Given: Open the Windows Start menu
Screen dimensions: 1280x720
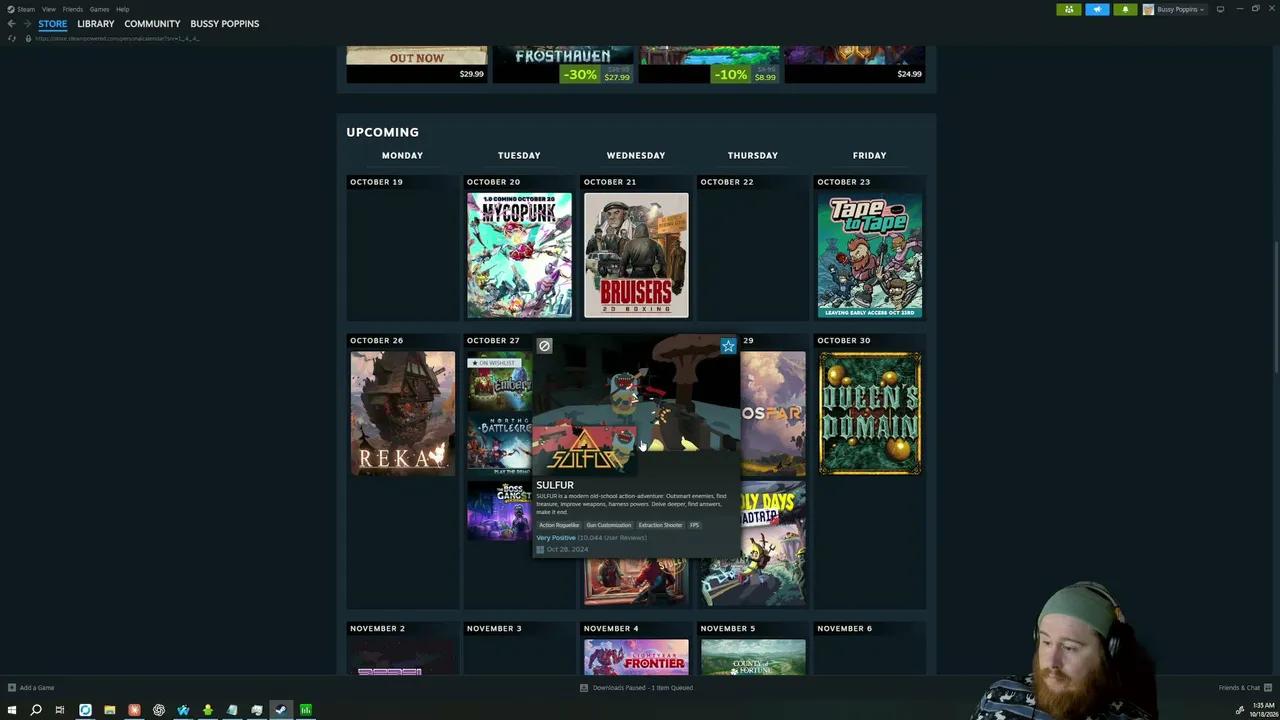Looking at the screenshot, I should tap(12, 710).
